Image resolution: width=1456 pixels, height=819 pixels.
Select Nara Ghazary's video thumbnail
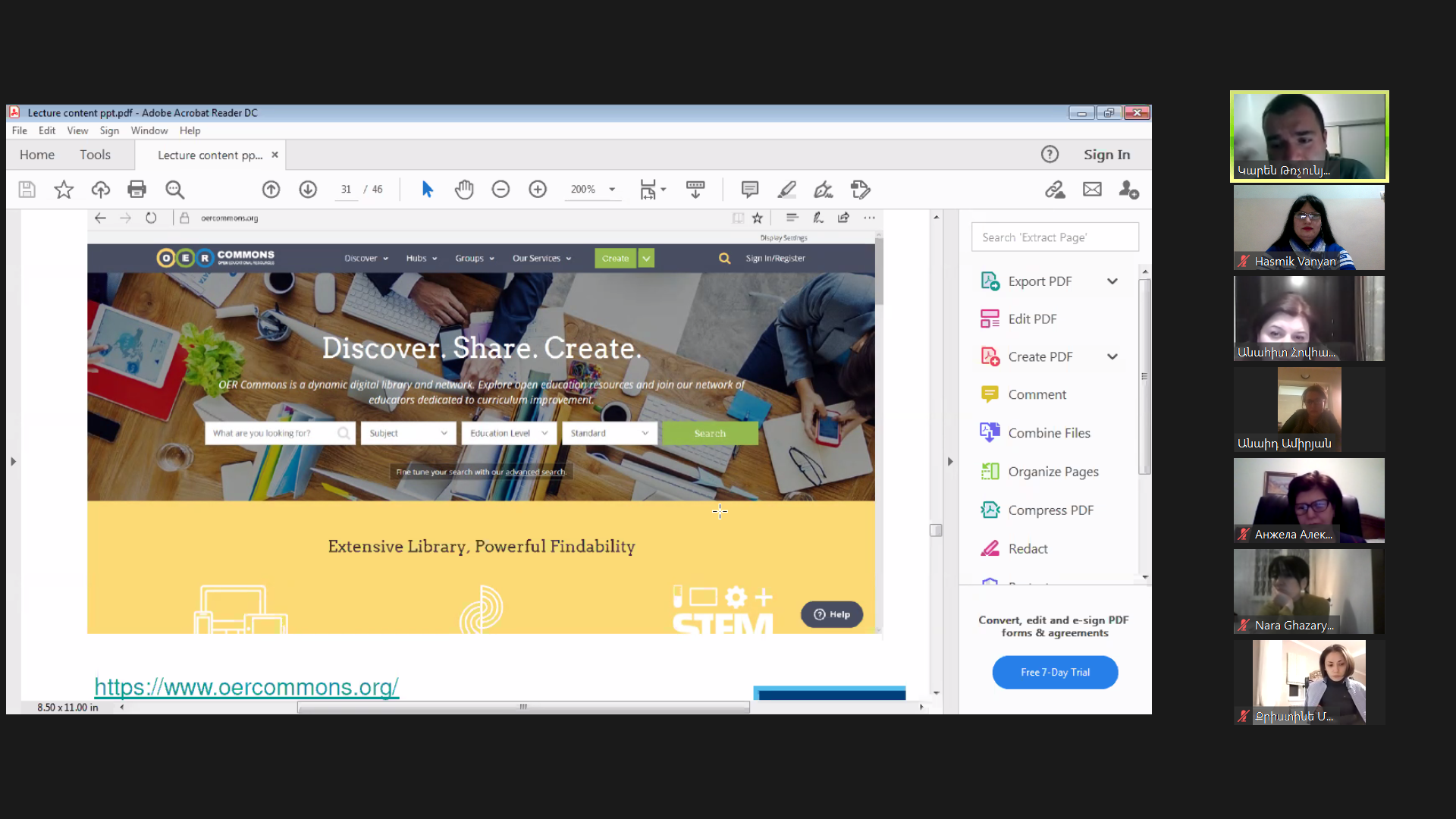tap(1309, 591)
